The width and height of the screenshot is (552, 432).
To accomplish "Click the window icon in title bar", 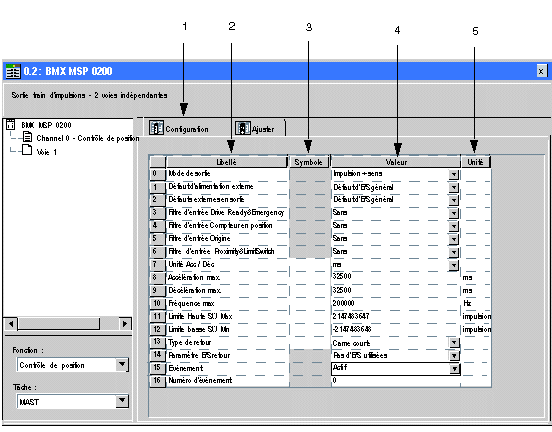I will click(x=13, y=71).
